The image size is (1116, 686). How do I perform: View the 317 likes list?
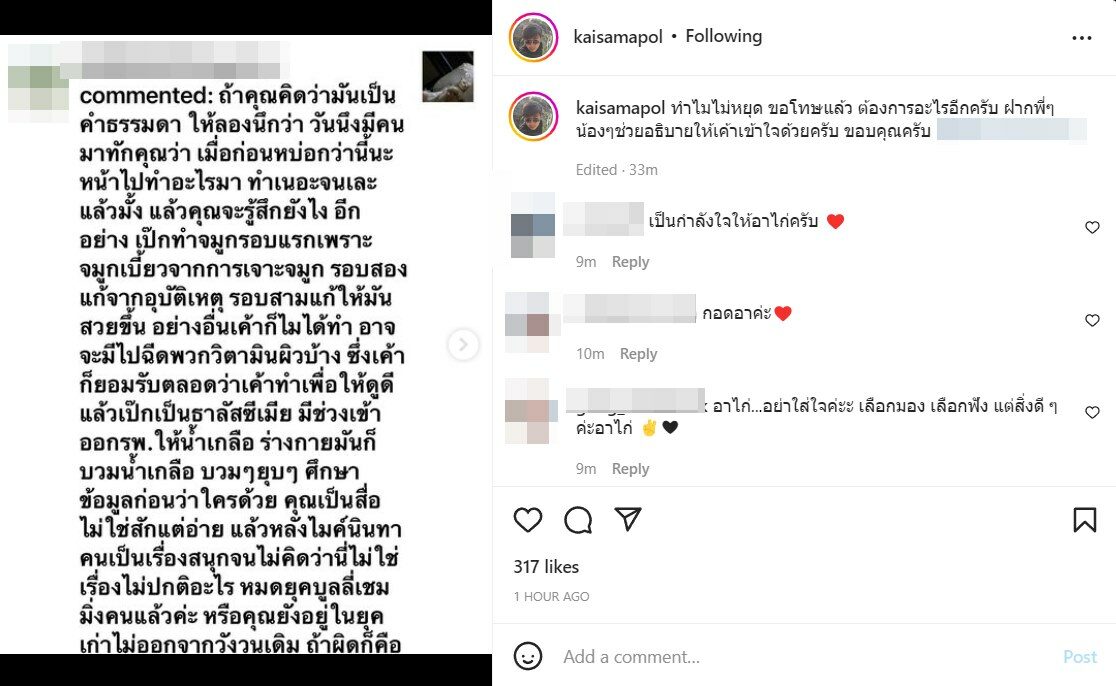click(546, 566)
